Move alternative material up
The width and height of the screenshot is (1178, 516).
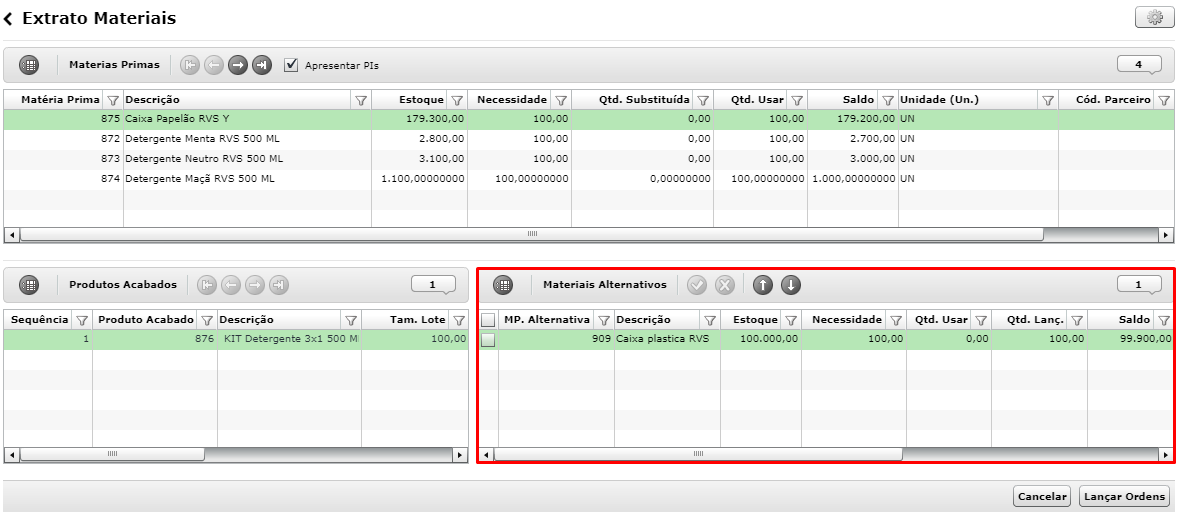763,285
